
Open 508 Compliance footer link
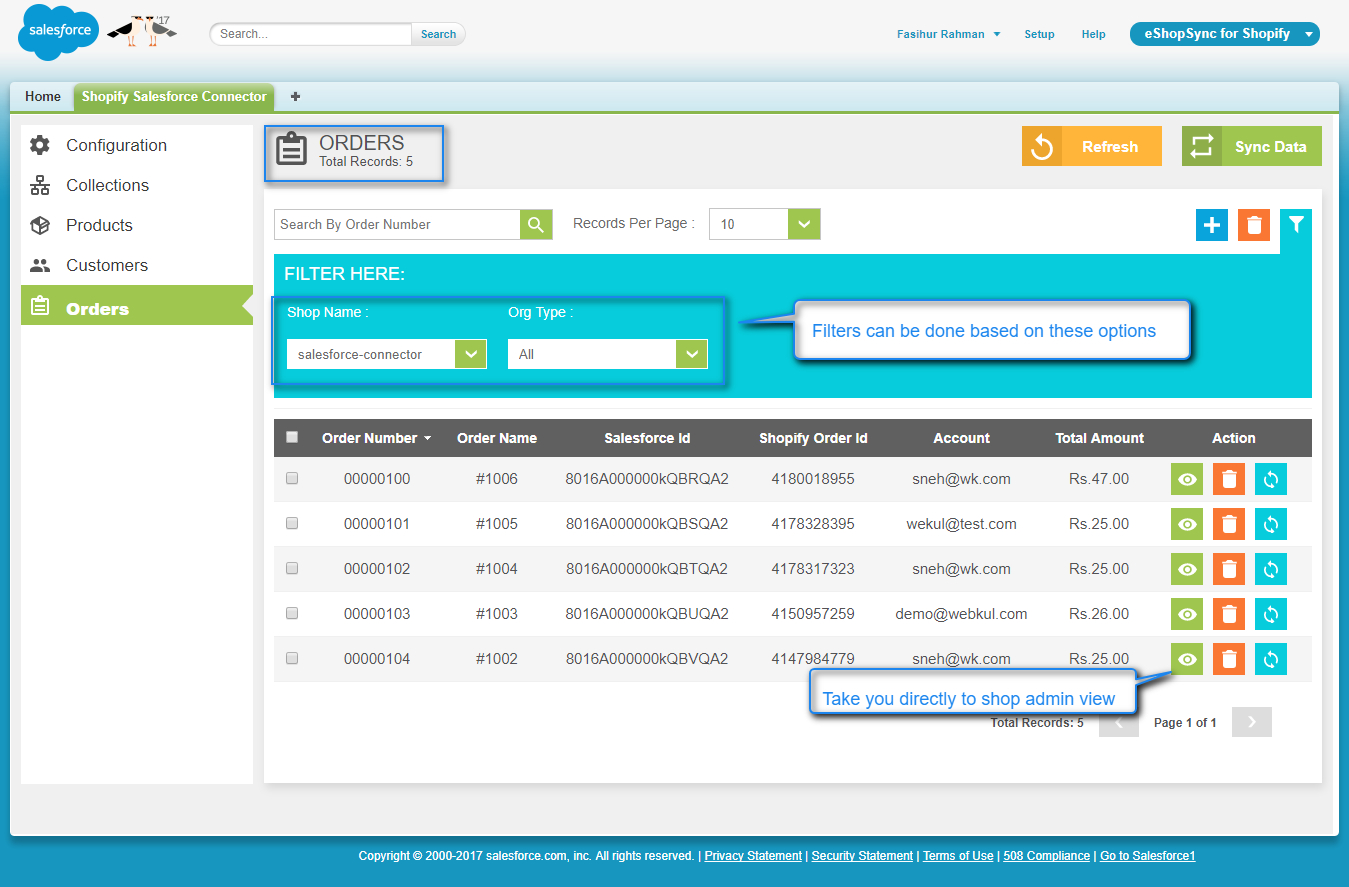[x=1046, y=856]
